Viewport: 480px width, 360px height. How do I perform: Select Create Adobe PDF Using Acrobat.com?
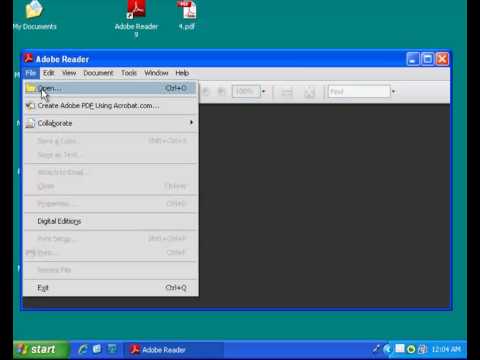click(110, 106)
